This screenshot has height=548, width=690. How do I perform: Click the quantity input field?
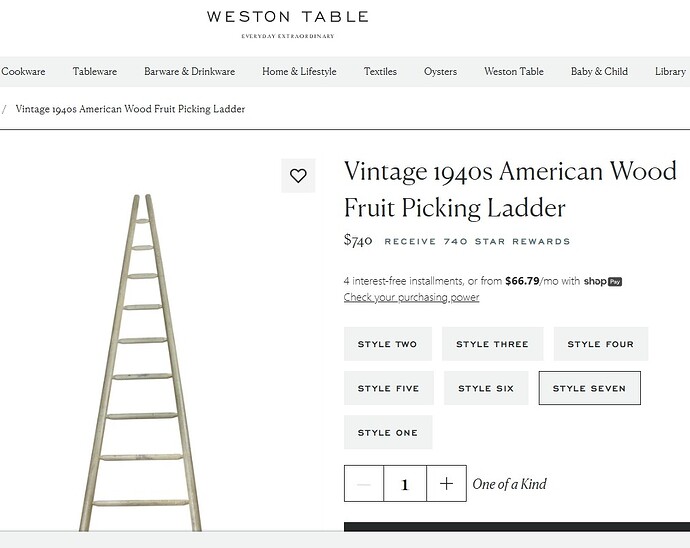click(x=405, y=484)
